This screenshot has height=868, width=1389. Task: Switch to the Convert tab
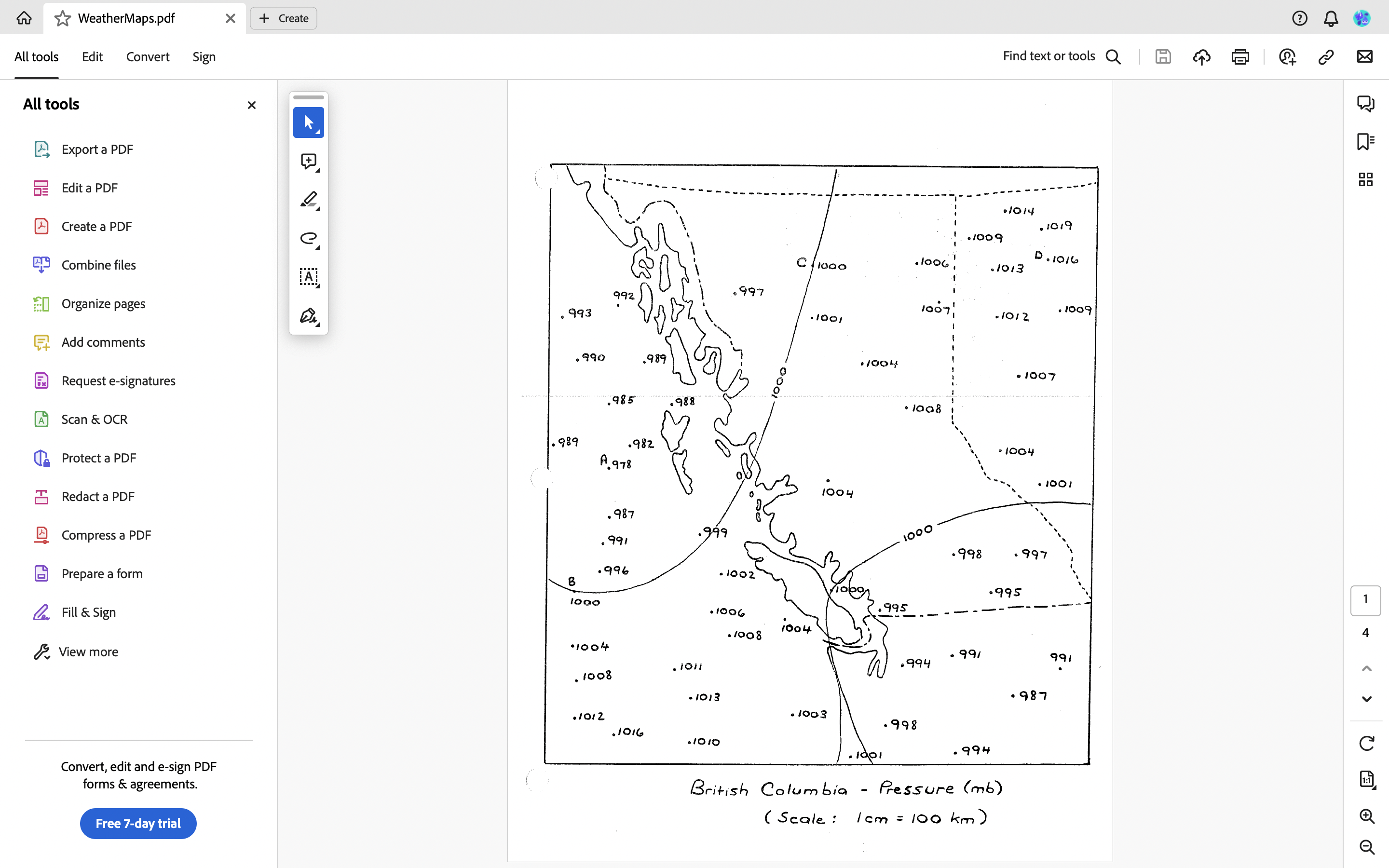point(148,56)
